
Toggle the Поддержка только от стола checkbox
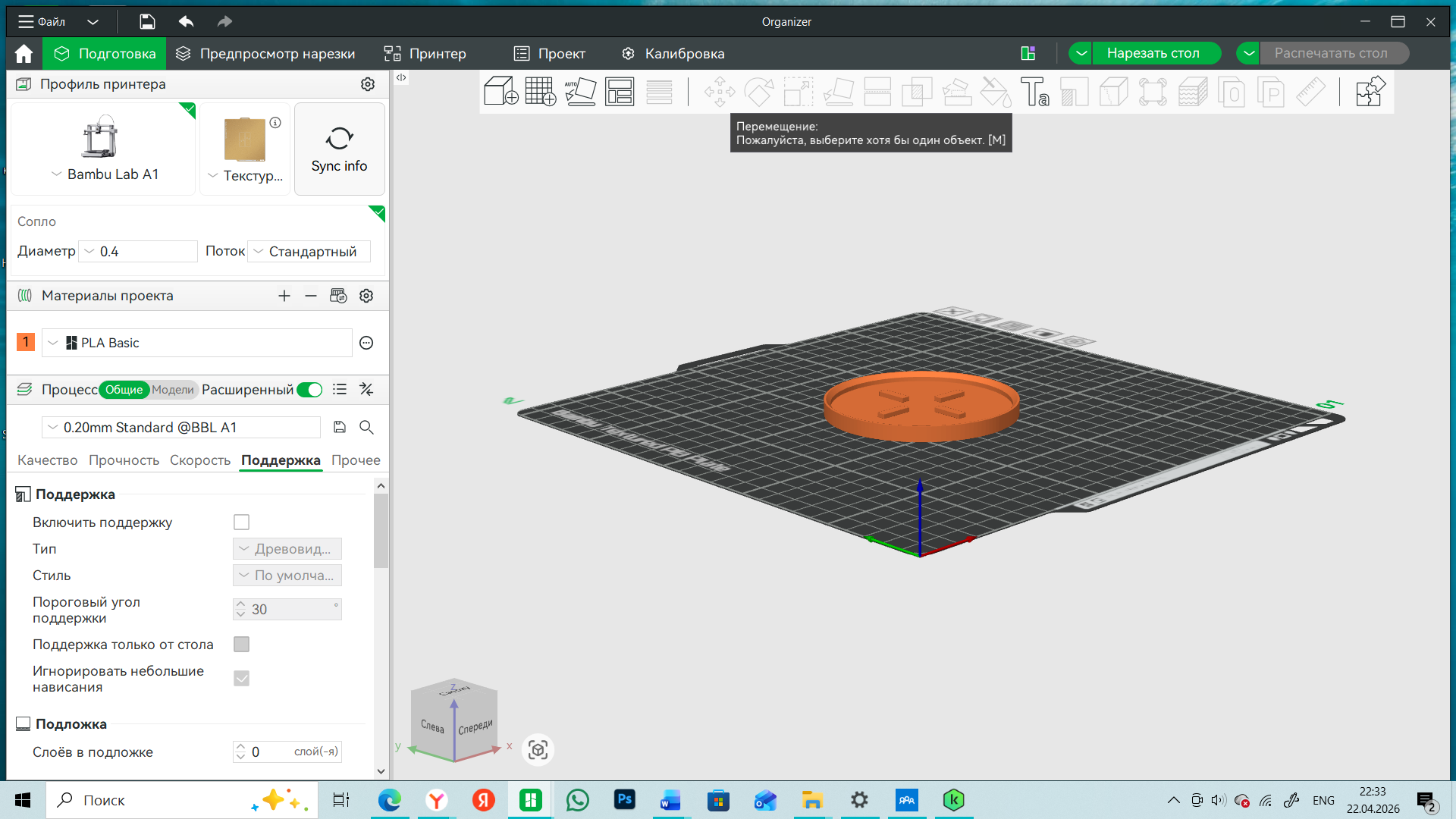coord(241,645)
